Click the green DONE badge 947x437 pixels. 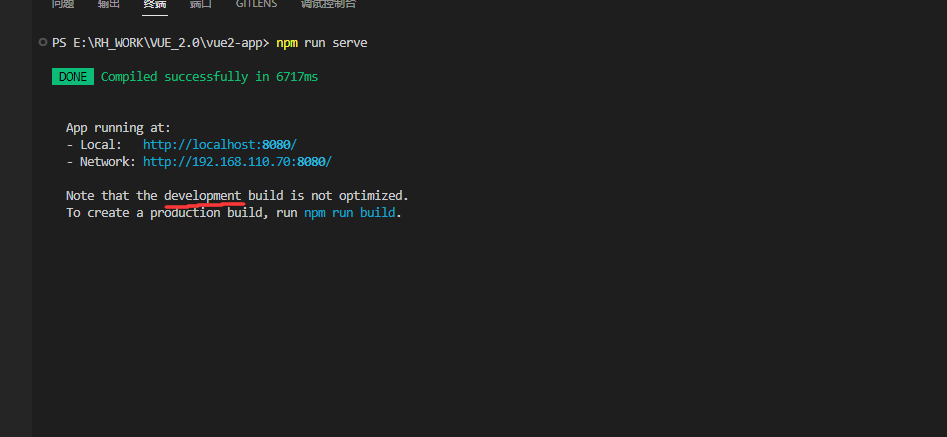pos(73,77)
